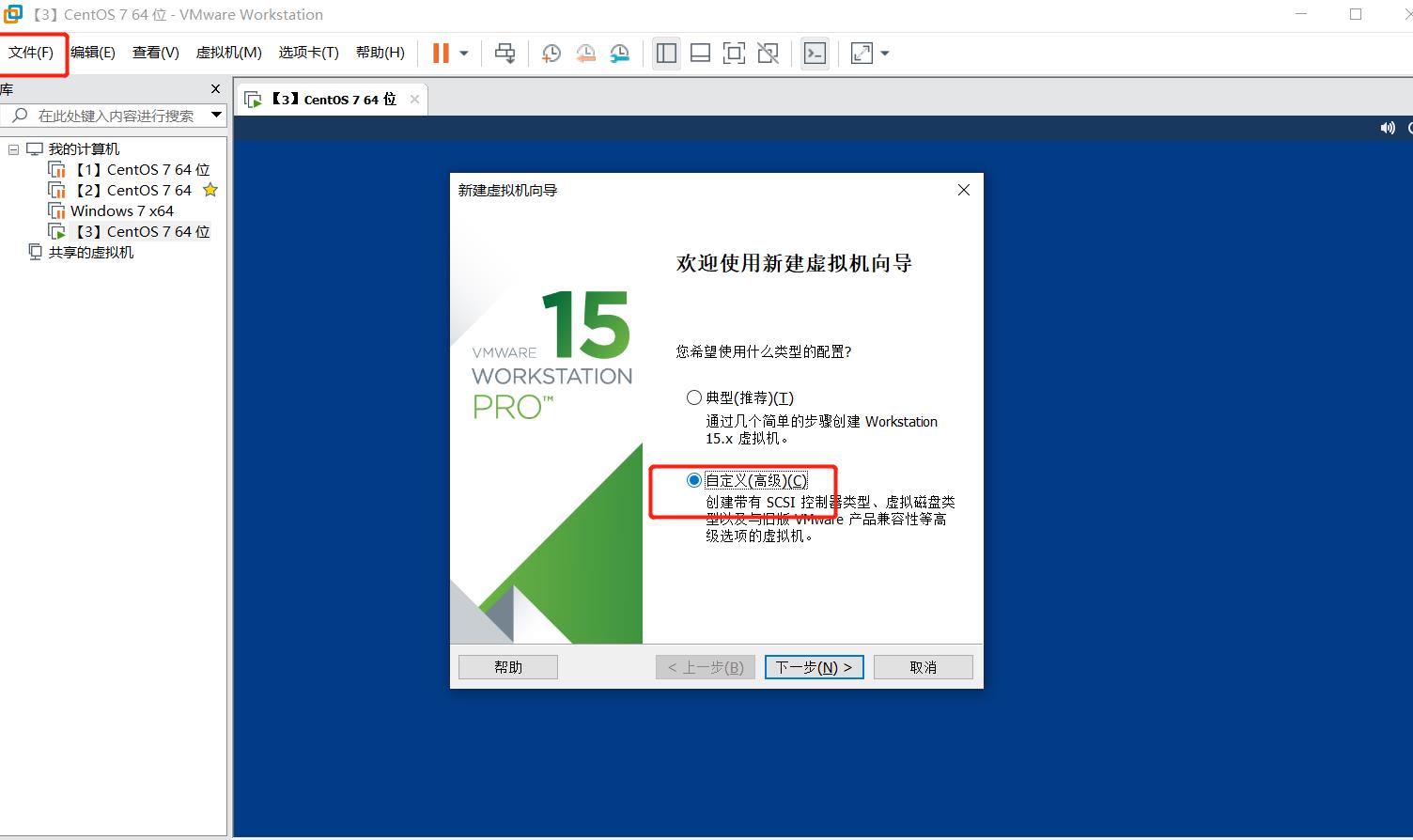Select Windows 7 x64 virtual machine
This screenshot has width=1413, height=840.
coord(122,211)
